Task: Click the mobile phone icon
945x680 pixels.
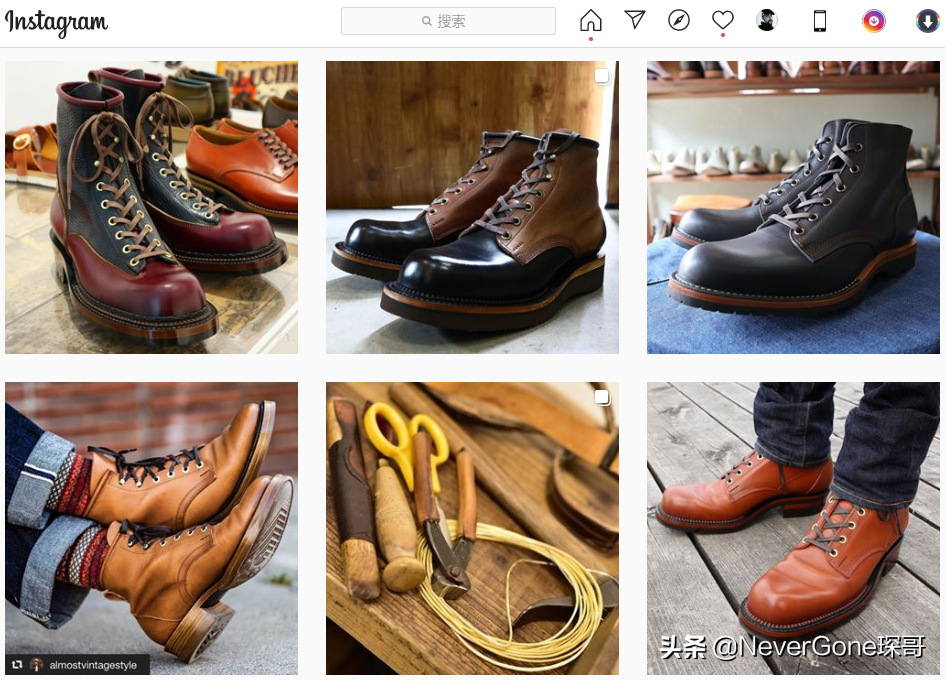Action: [x=820, y=21]
